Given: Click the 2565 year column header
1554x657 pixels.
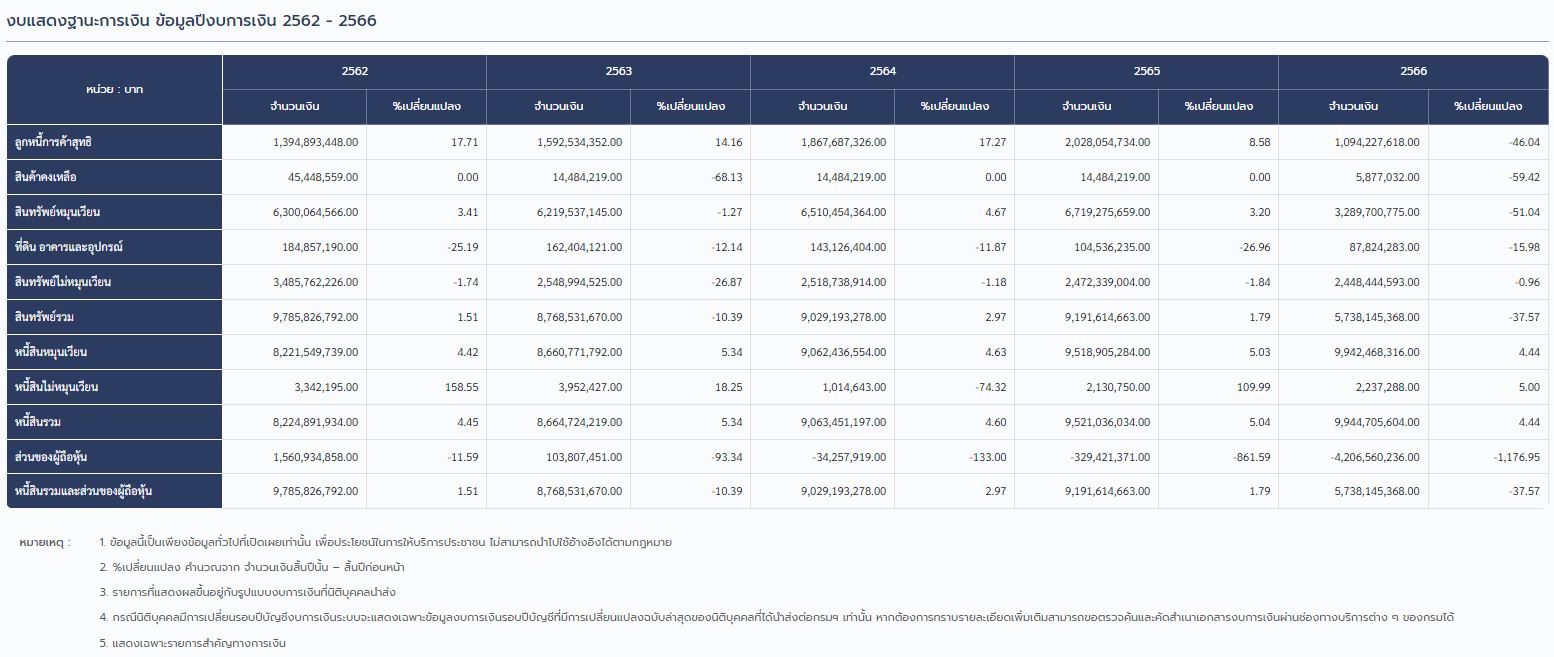Looking at the screenshot, I should pyautogui.click(x=1146, y=72).
